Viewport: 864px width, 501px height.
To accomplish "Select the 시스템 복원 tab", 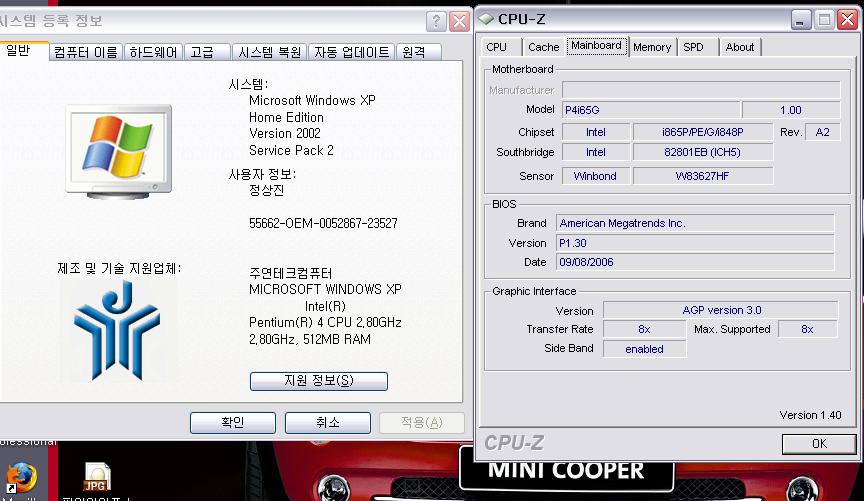I will point(269,52).
